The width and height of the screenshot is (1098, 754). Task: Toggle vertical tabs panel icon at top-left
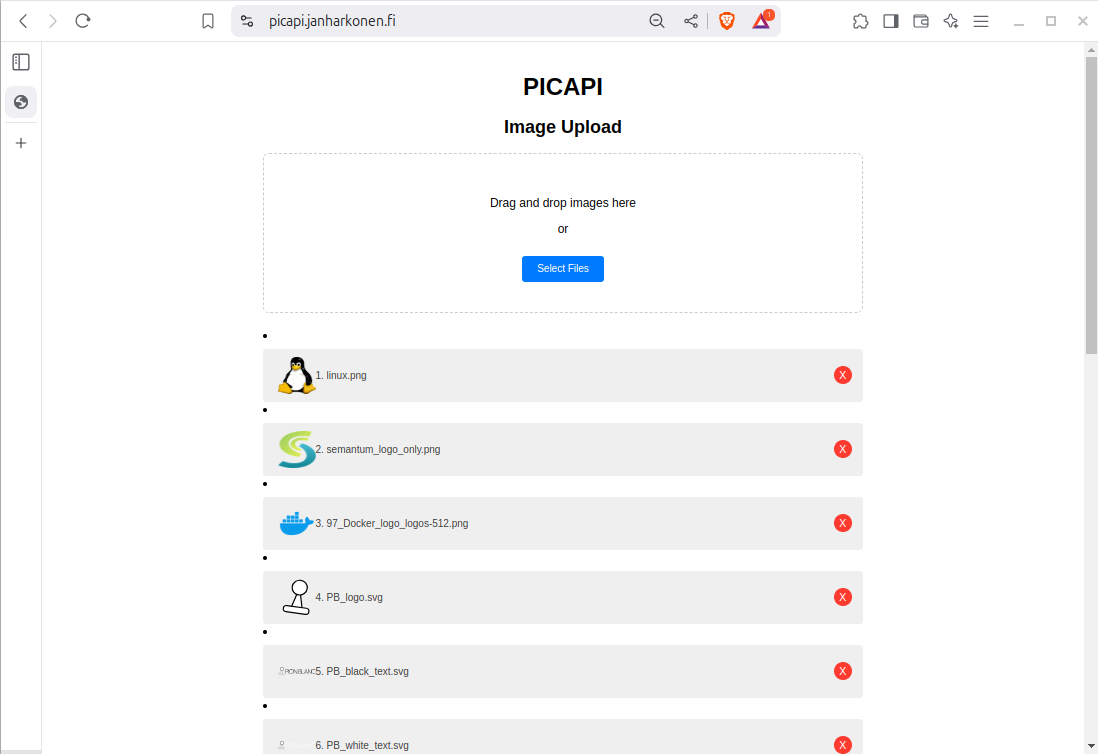click(21, 62)
